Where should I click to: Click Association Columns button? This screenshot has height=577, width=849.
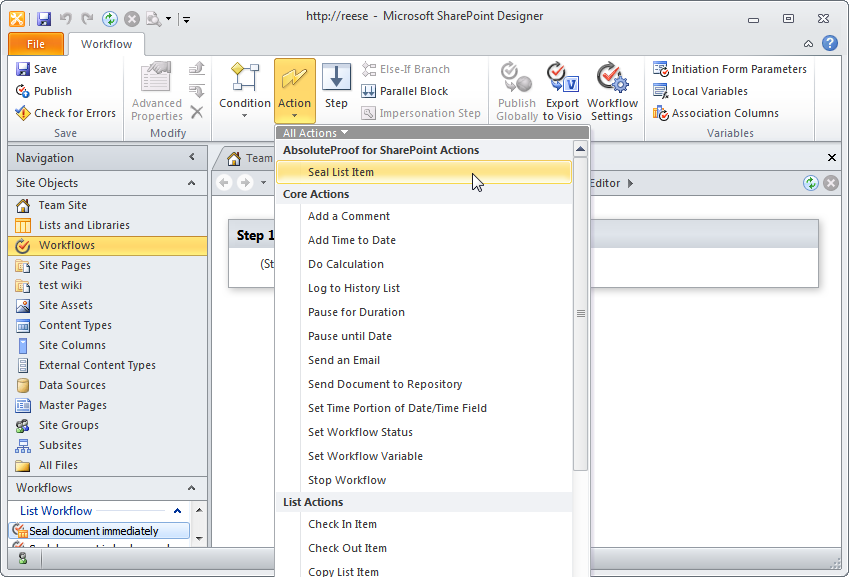tap(716, 113)
